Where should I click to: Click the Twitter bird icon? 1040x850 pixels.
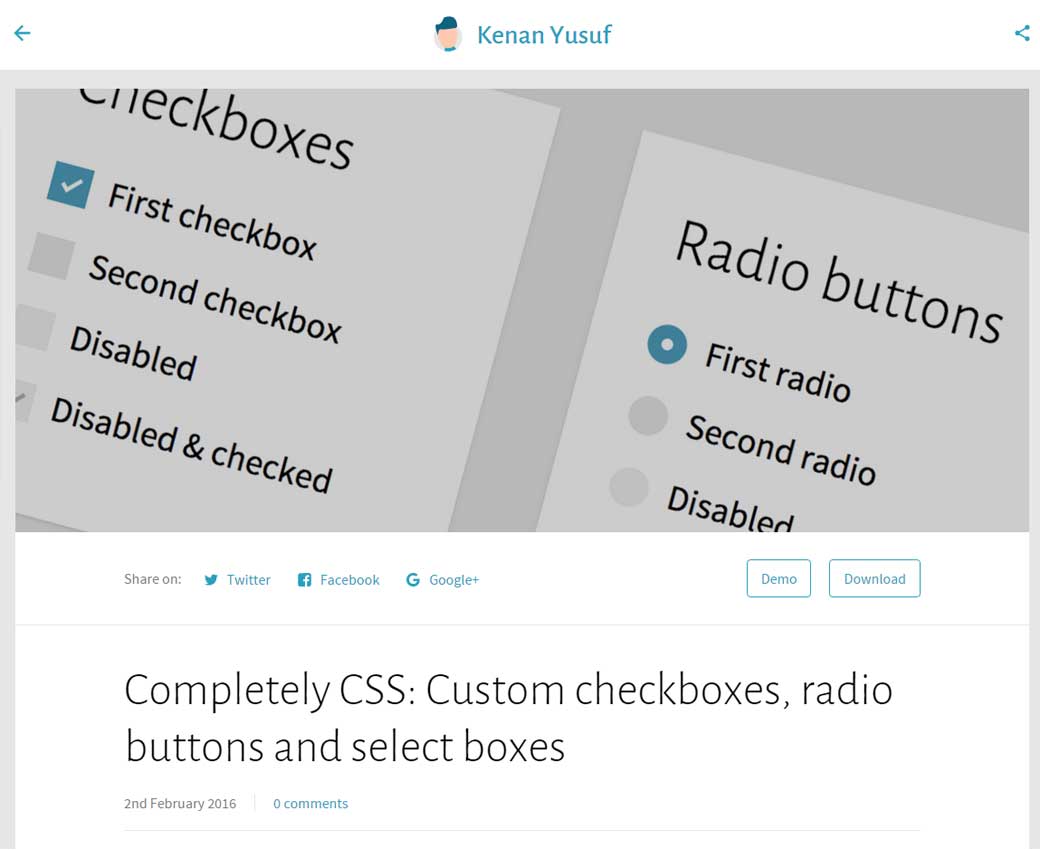pos(211,580)
